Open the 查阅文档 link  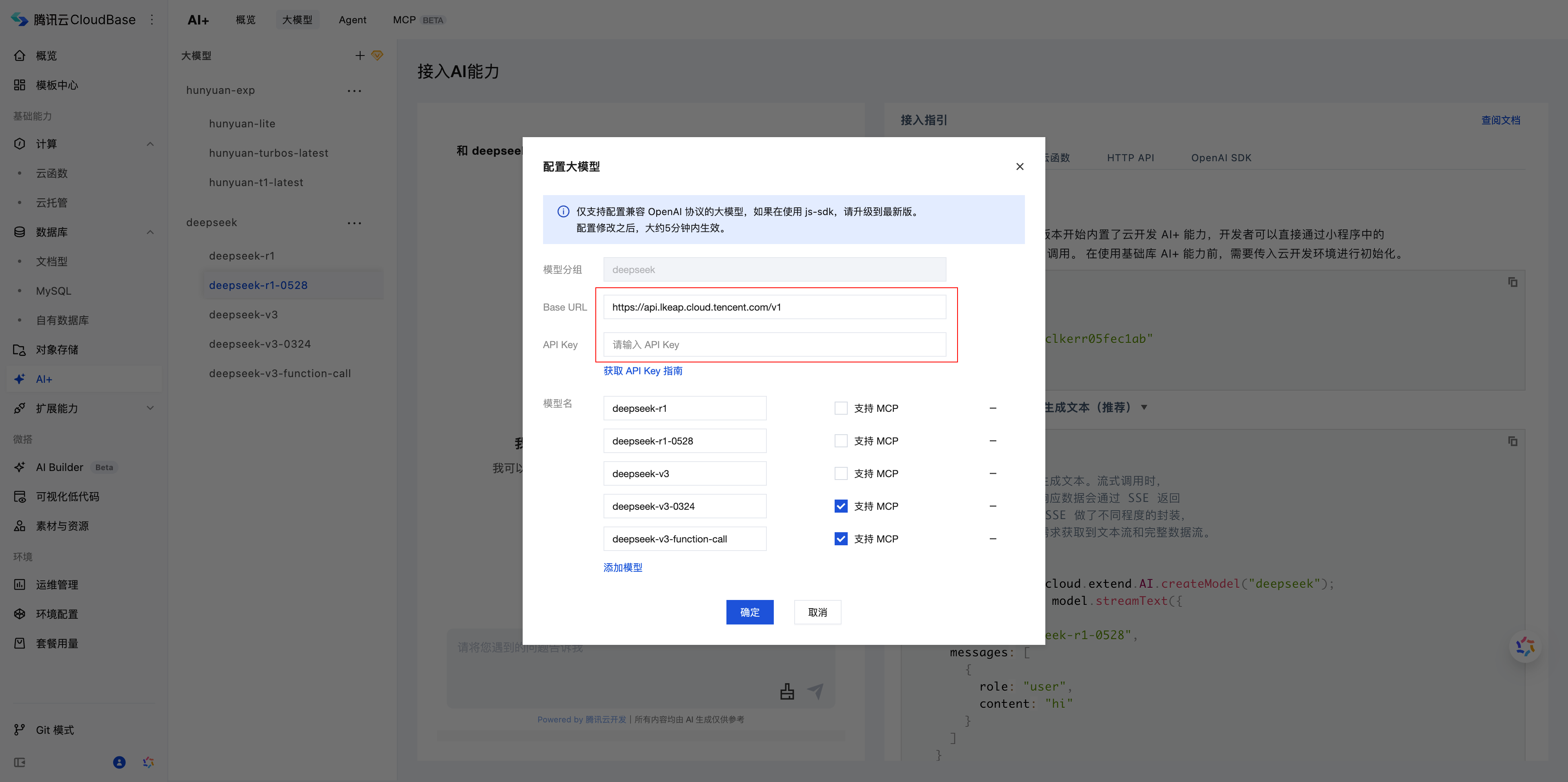(x=1501, y=120)
